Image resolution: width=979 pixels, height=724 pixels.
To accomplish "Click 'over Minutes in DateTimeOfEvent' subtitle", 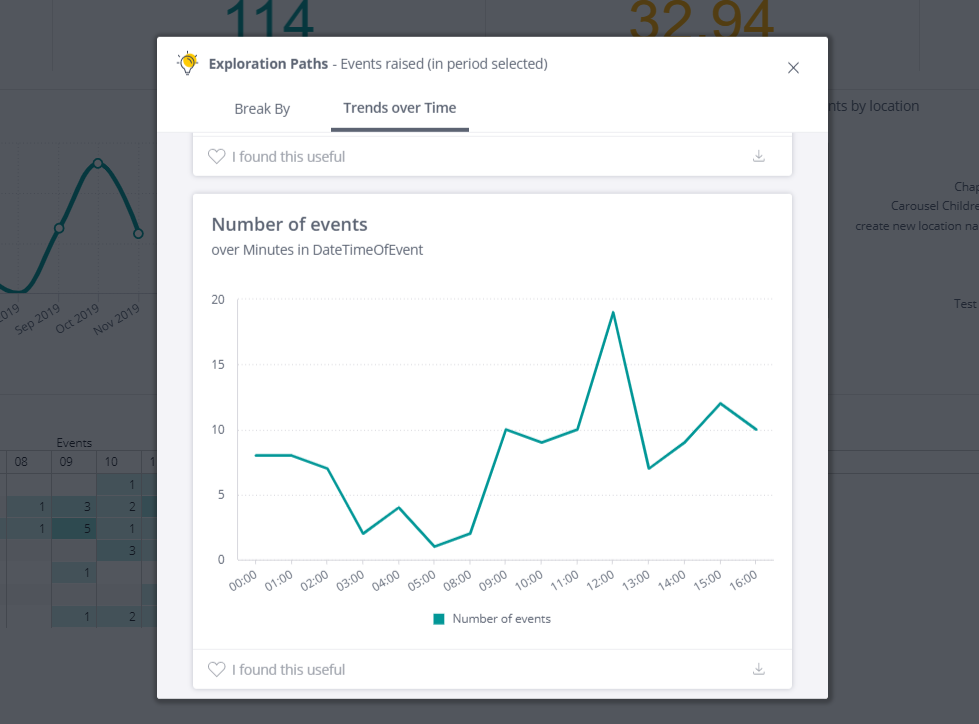I will (317, 250).
